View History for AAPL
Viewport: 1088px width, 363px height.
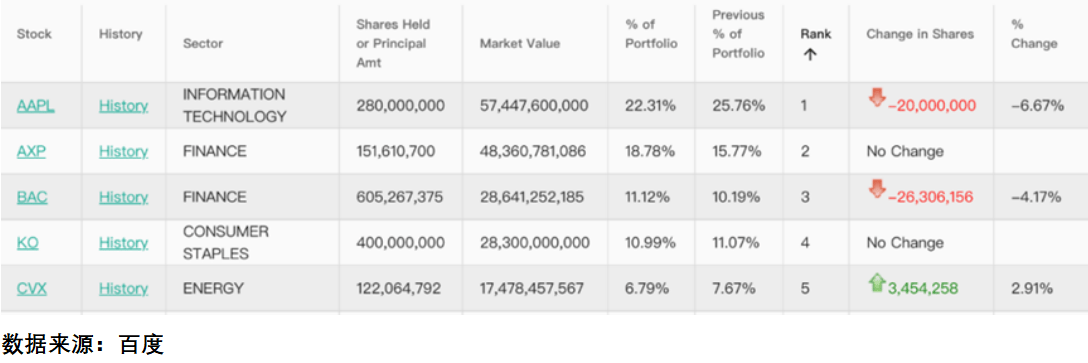point(123,105)
